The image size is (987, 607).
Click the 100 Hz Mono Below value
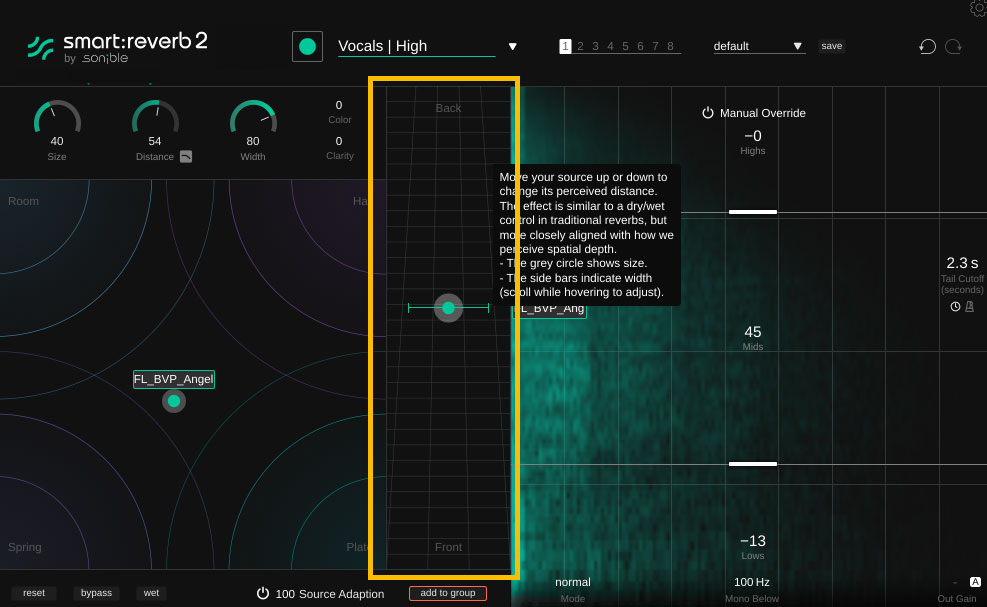coord(752,582)
